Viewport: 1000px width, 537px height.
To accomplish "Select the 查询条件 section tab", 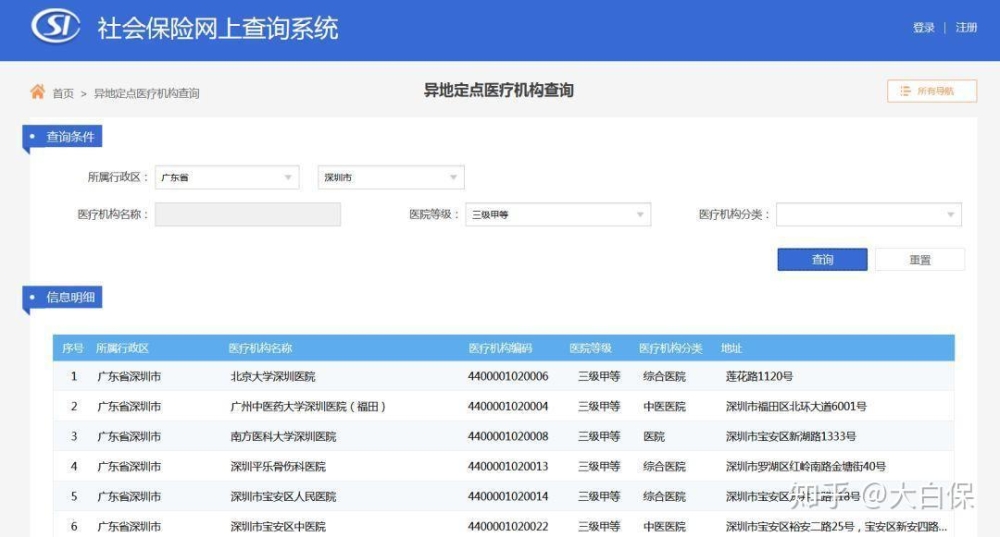I will coord(62,137).
